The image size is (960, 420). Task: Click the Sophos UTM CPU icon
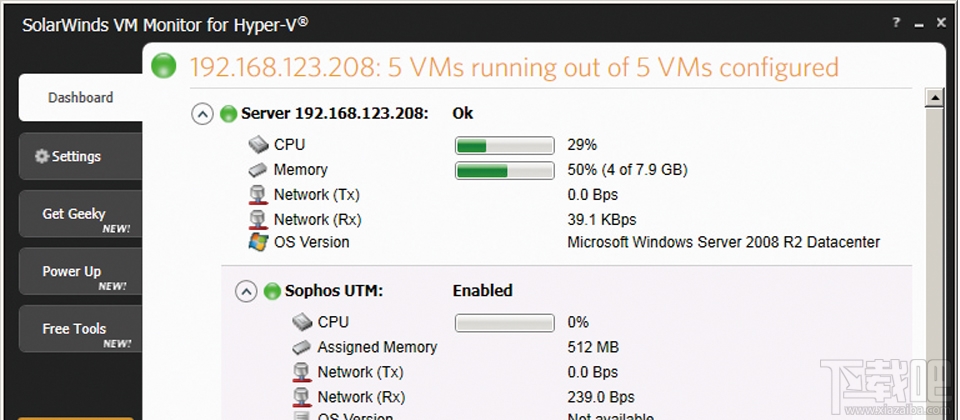pyautogui.click(x=302, y=322)
